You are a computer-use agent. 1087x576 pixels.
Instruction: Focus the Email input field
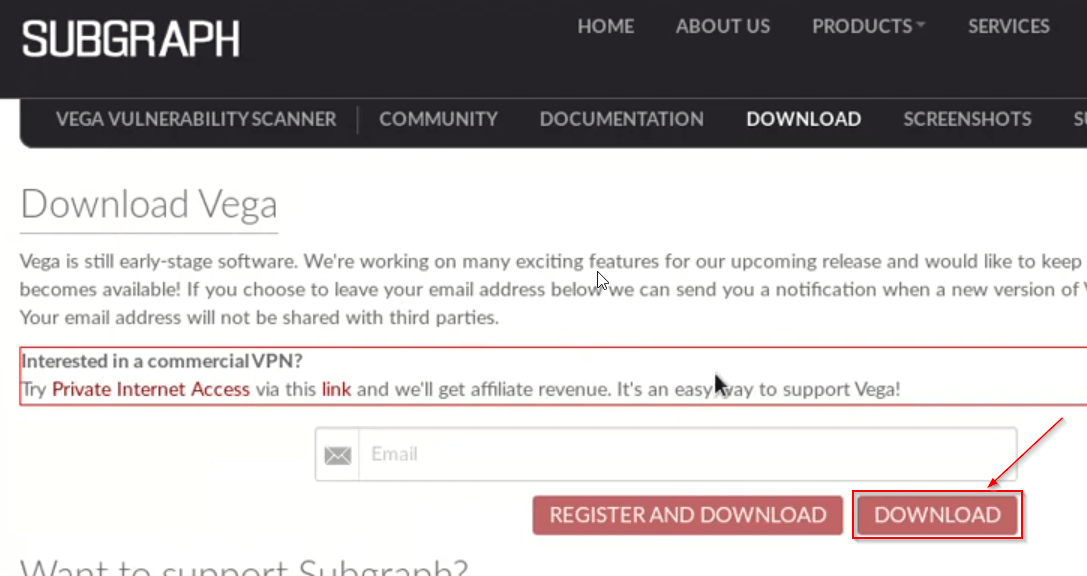point(687,455)
